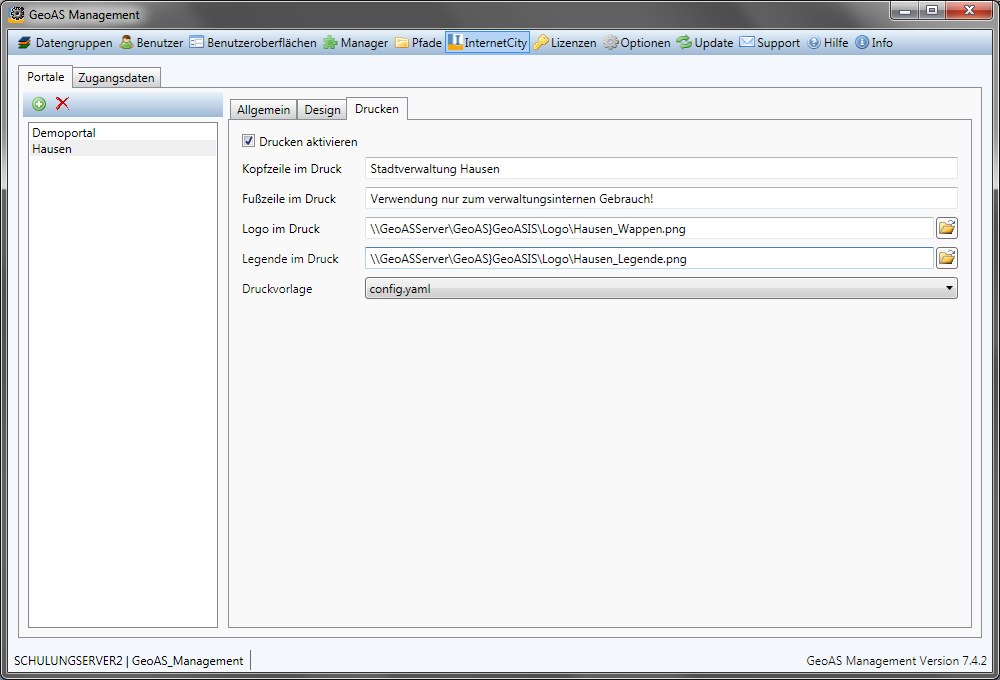Screen dimensions: 1000x680
Task: Browse for the Legende im Druck file
Action: (946, 259)
